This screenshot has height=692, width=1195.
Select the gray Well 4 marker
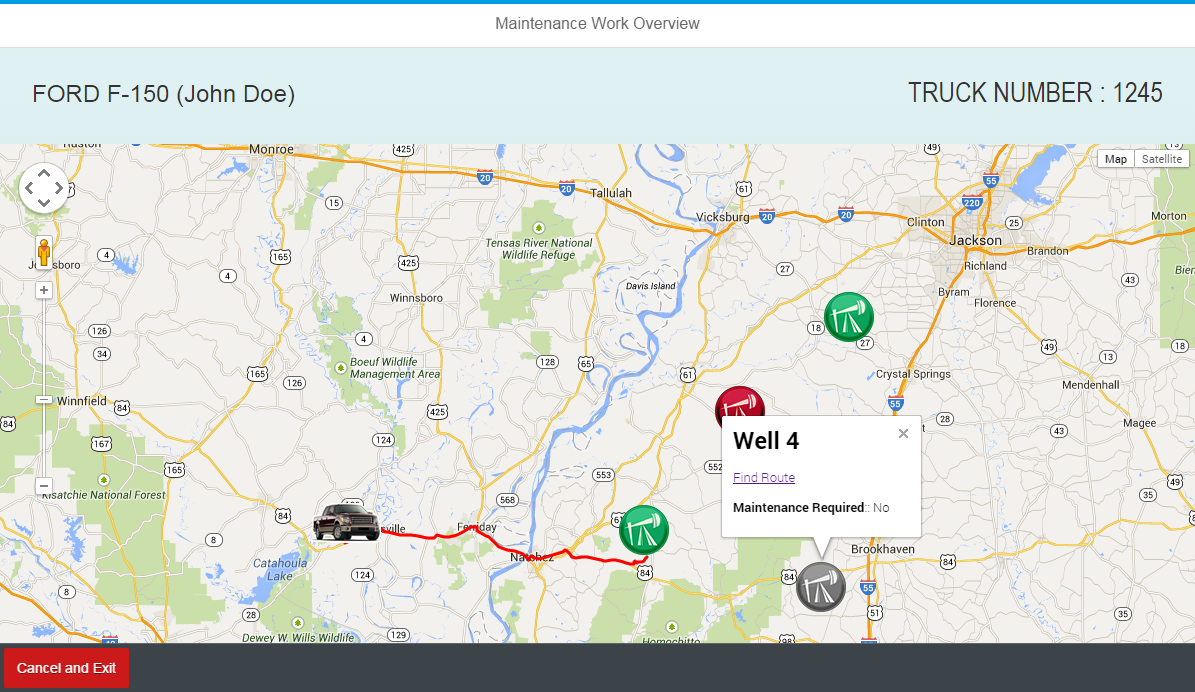pyautogui.click(x=821, y=587)
